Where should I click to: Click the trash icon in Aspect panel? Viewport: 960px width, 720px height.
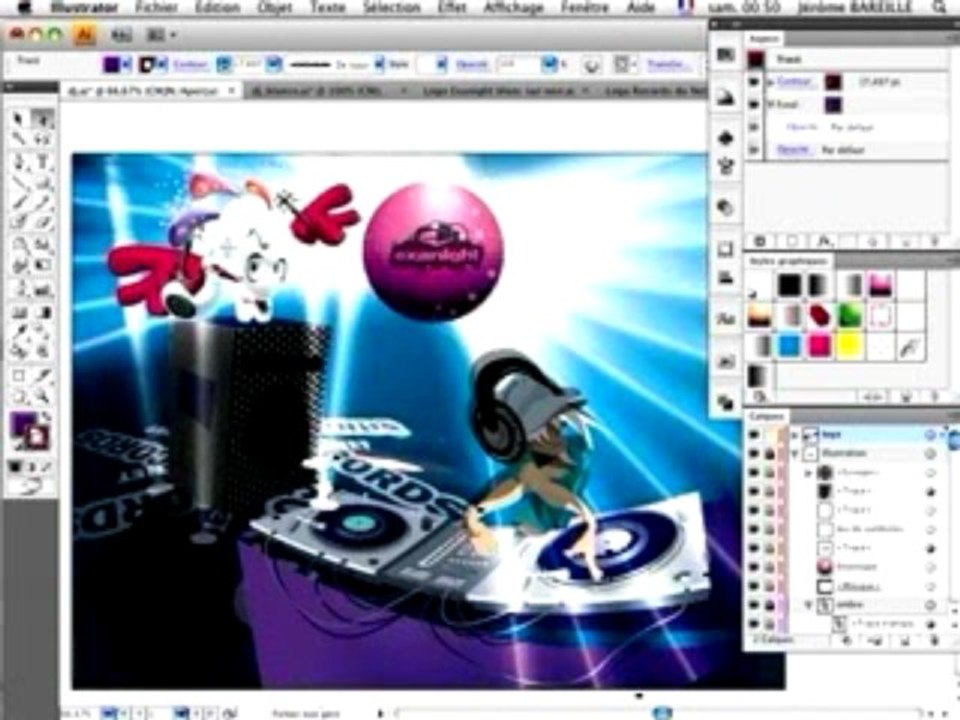935,241
